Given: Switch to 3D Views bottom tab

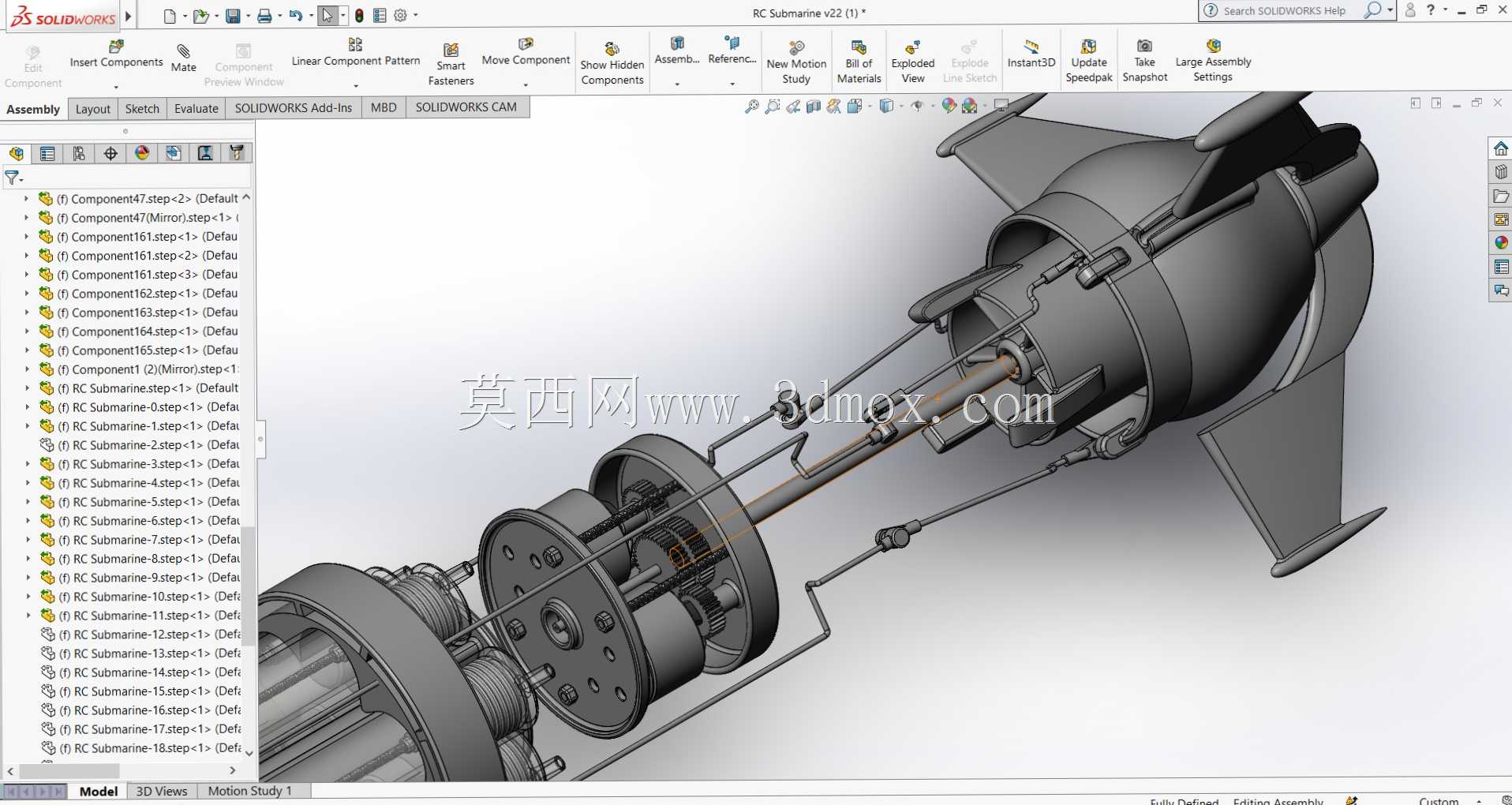Looking at the screenshot, I should click(161, 791).
